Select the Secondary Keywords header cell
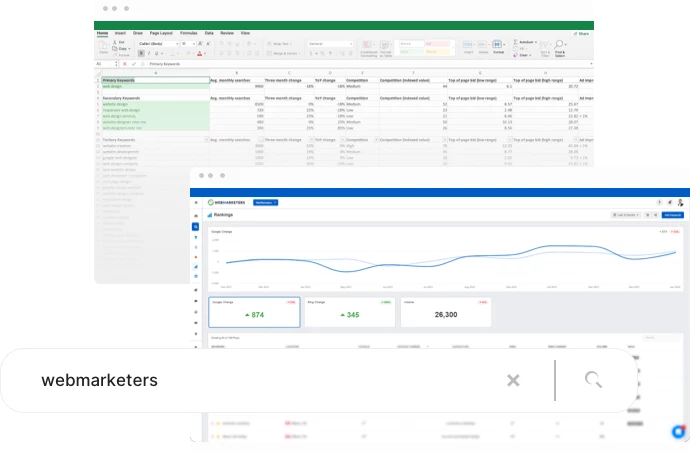 [155, 98]
